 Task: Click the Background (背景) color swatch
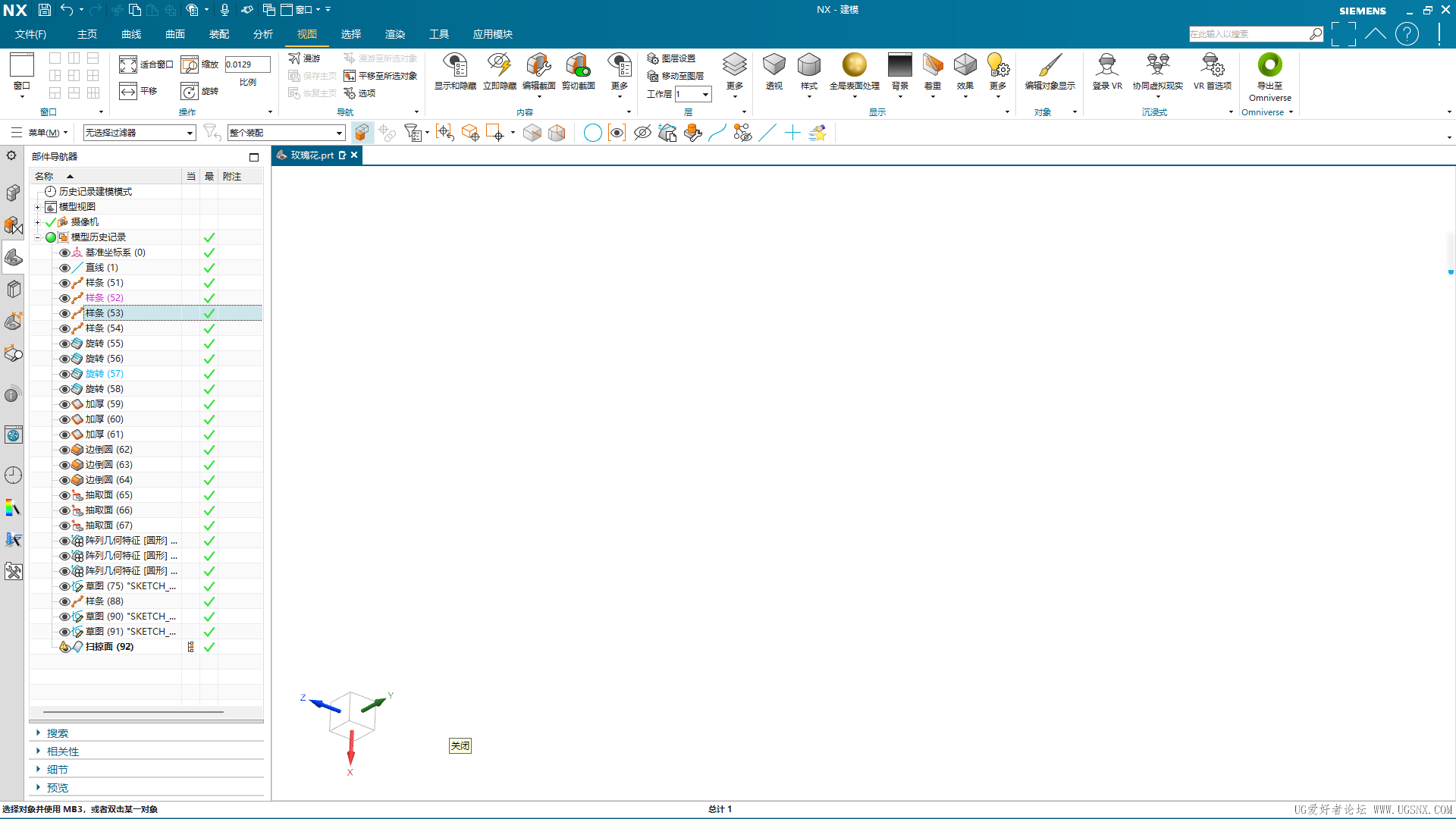point(899,65)
